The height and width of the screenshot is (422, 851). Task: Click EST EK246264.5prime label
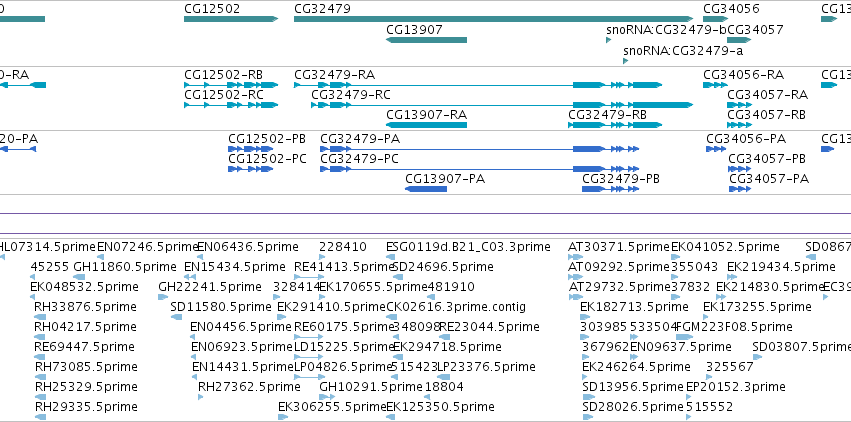[637, 367]
